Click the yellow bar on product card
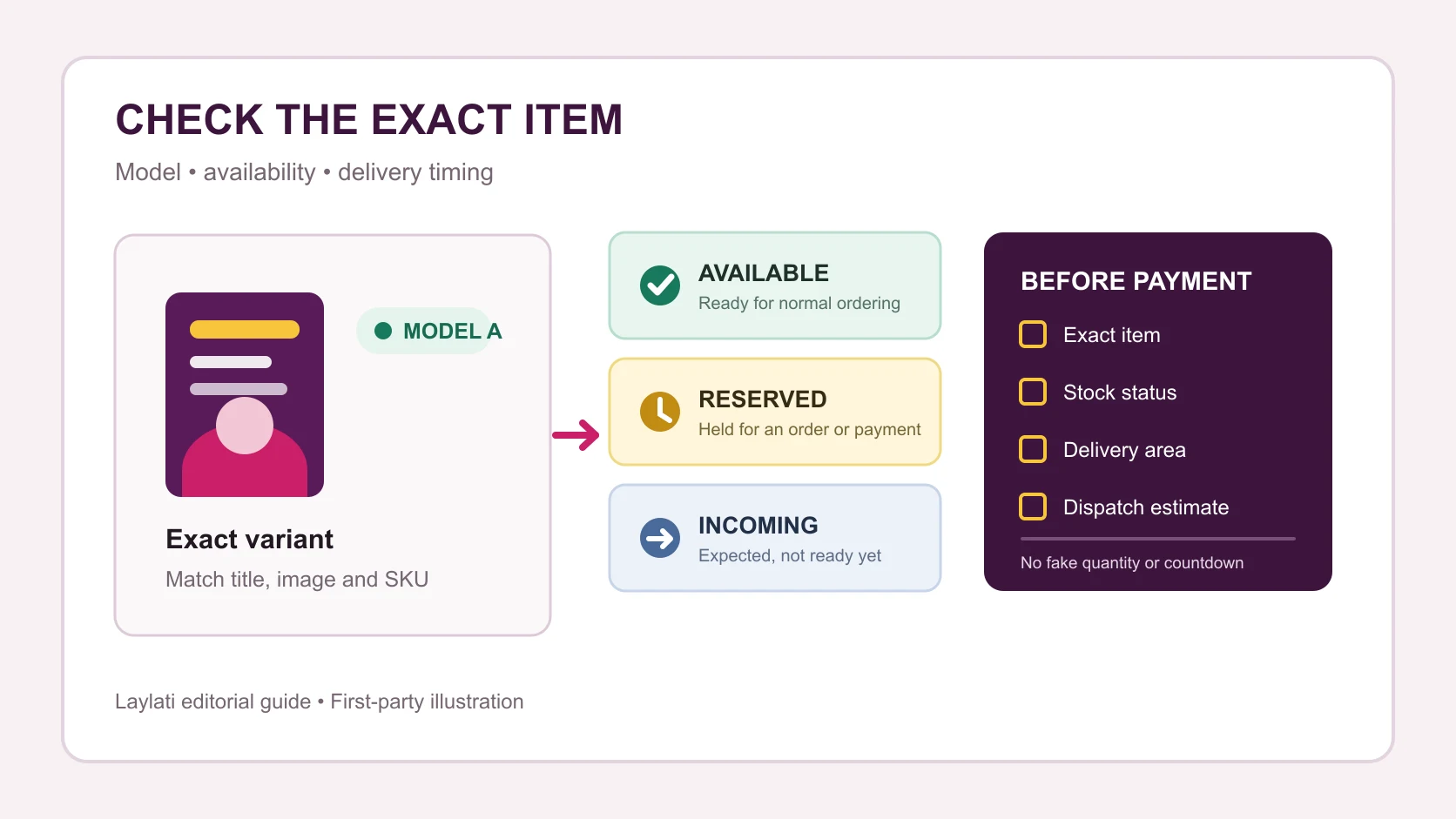 click(245, 330)
